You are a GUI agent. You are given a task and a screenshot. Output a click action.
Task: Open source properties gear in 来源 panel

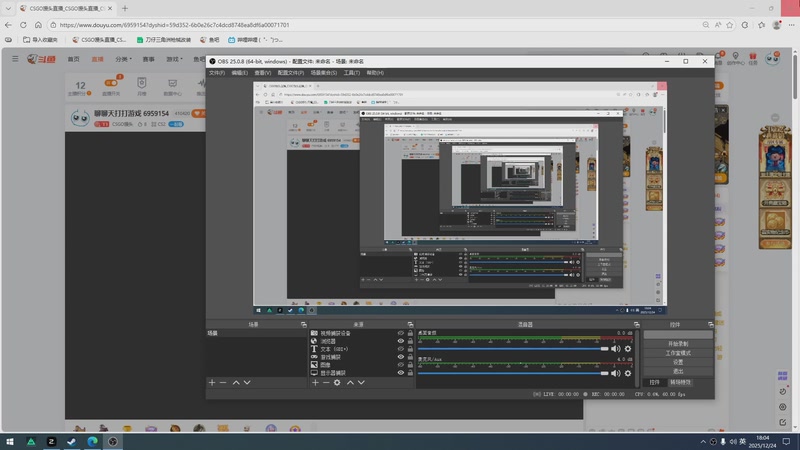pos(337,382)
